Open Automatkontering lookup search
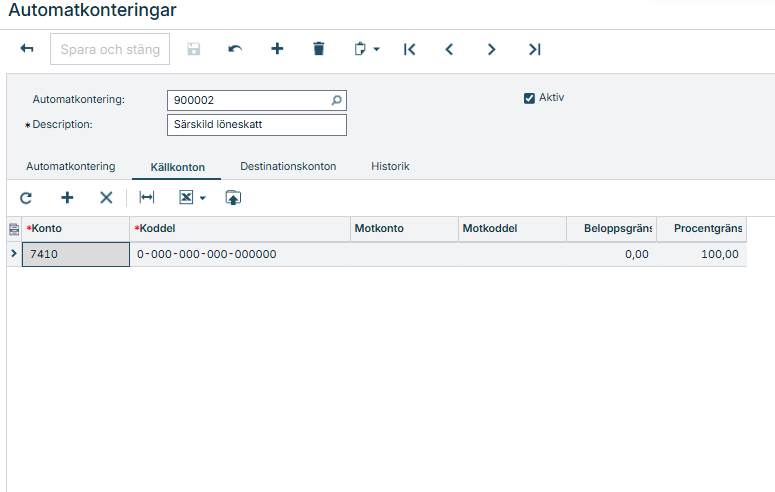 [336, 100]
